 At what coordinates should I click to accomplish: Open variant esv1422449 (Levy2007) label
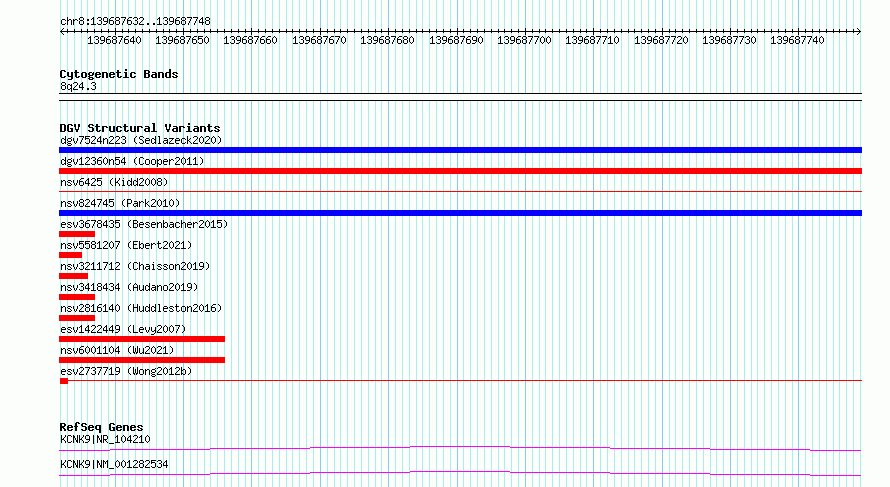click(123, 329)
